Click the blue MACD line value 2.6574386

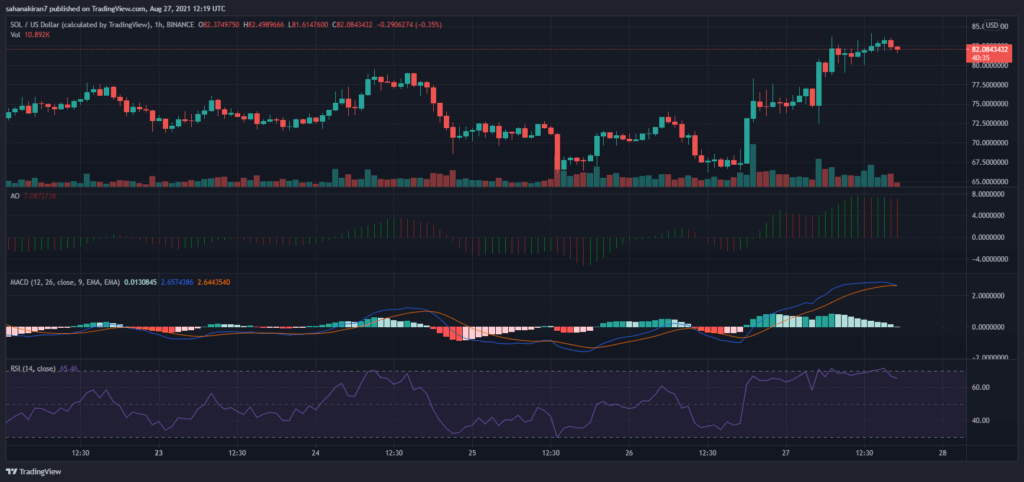(177, 282)
